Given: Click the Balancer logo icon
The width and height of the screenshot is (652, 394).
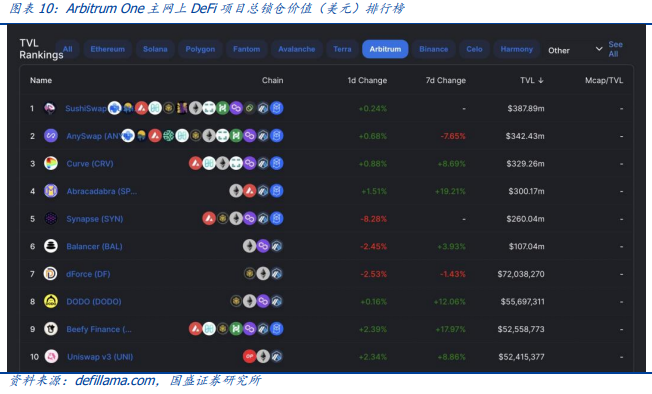Looking at the screenshot, I should (x=51, y=246).
